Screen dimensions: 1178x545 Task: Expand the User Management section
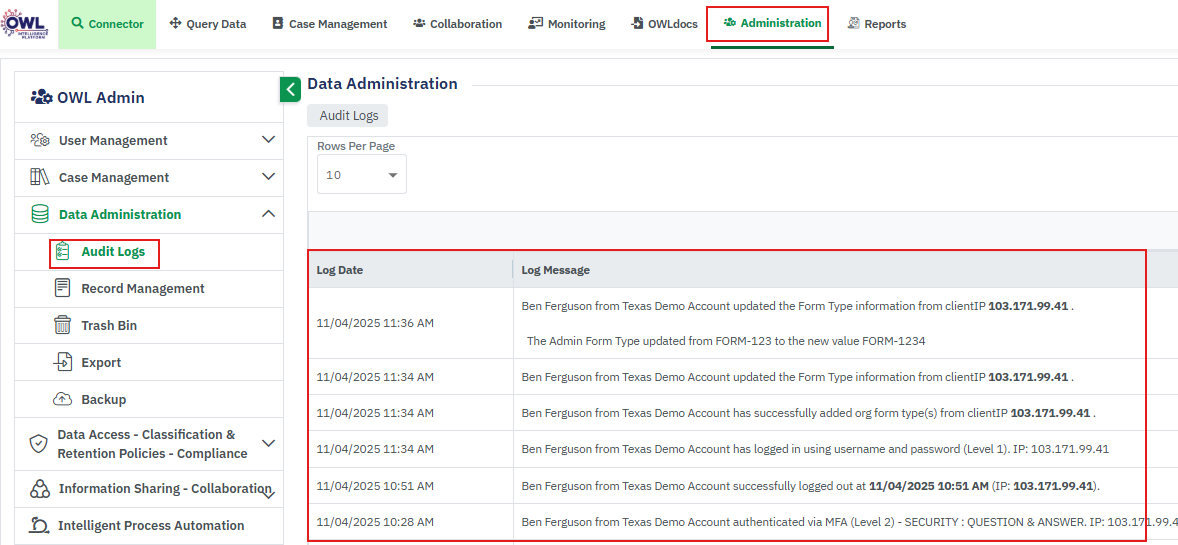coord(268,140)
